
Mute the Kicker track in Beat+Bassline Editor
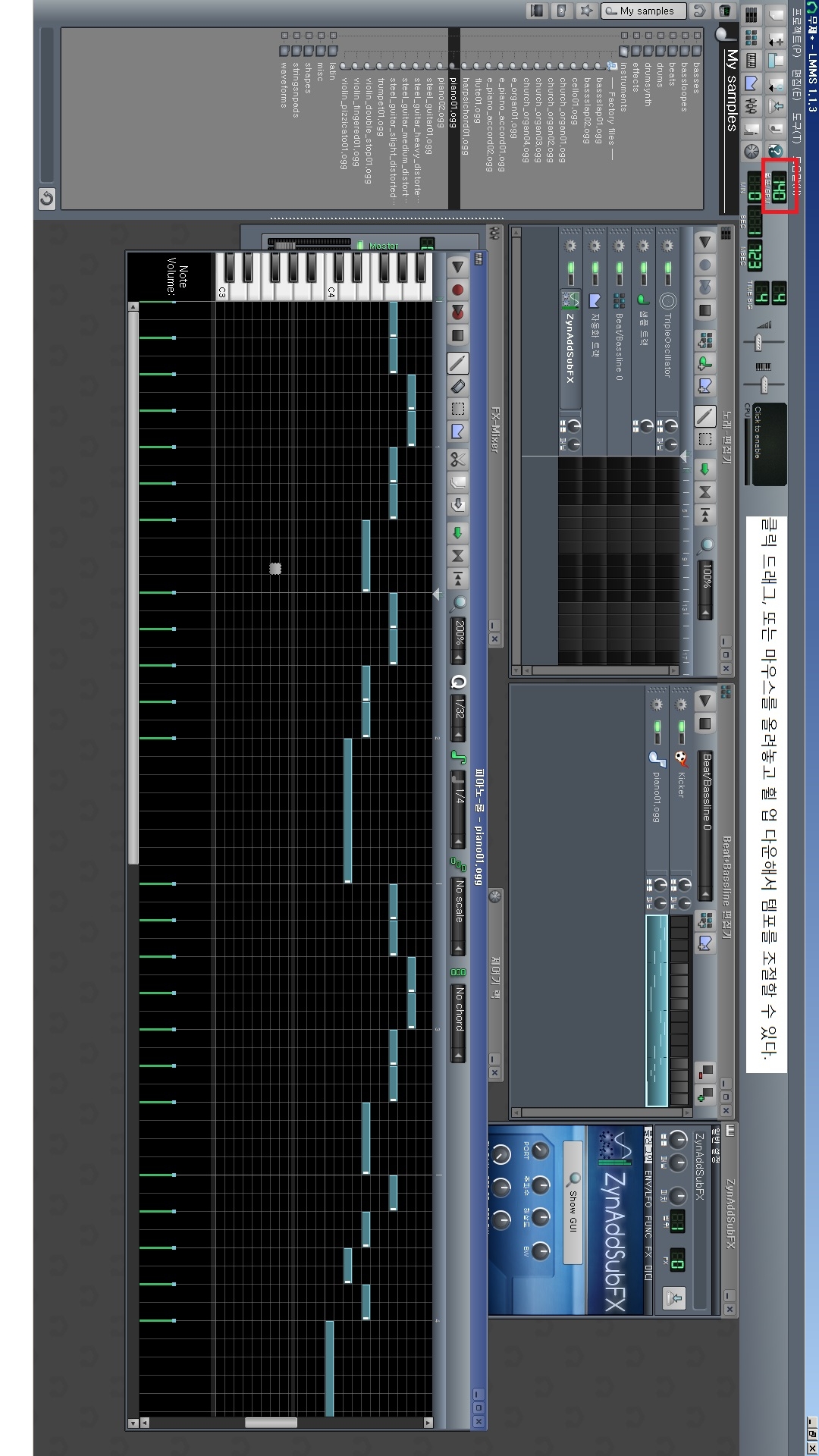(x=681, y=726)
